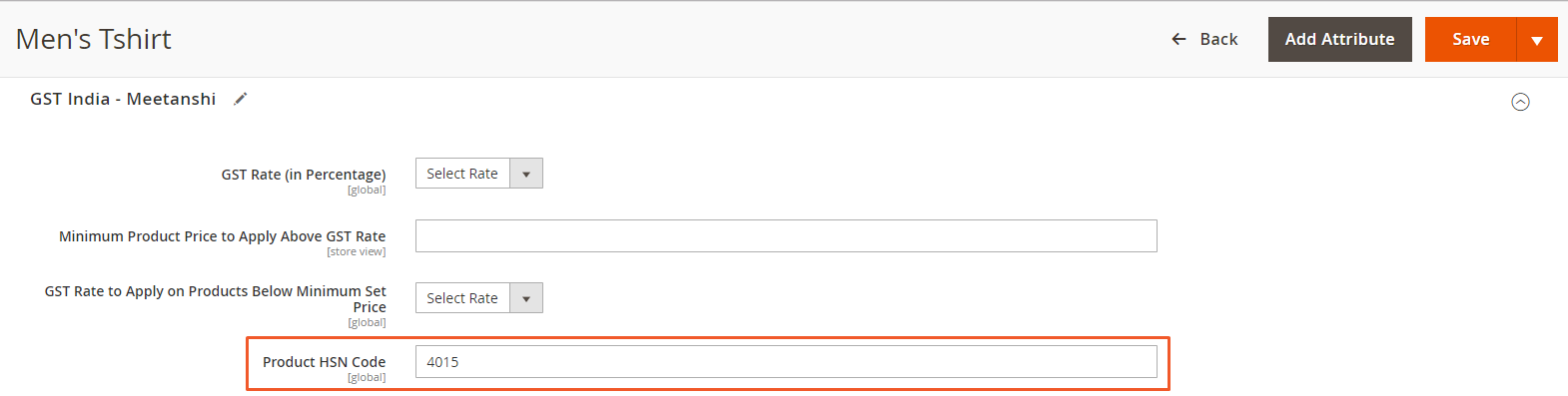1568x396 pixels.
Task: Click the GST Rate (in Percentage) label
Action: pos(304,175)
